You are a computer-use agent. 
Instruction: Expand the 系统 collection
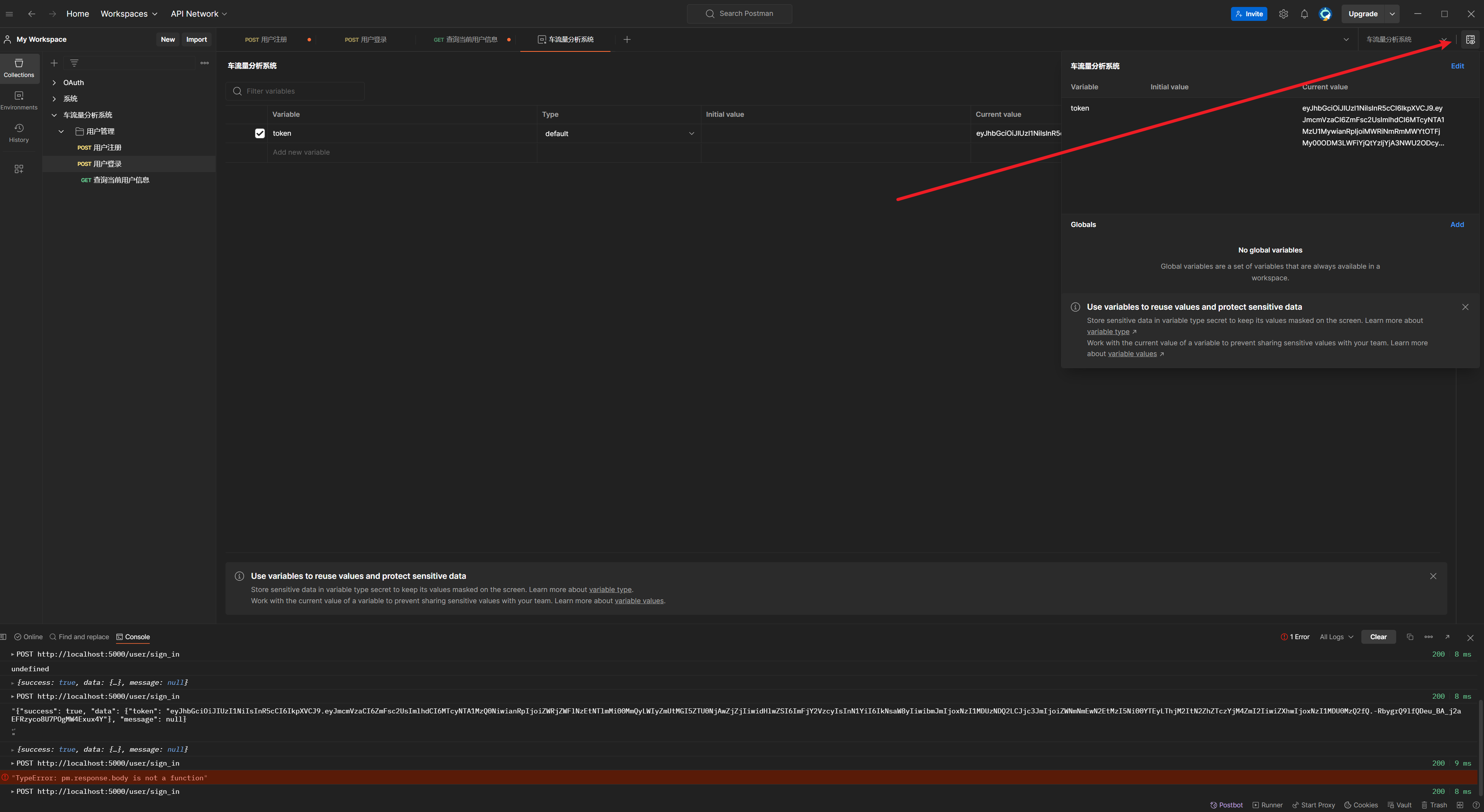click(54, 99)
